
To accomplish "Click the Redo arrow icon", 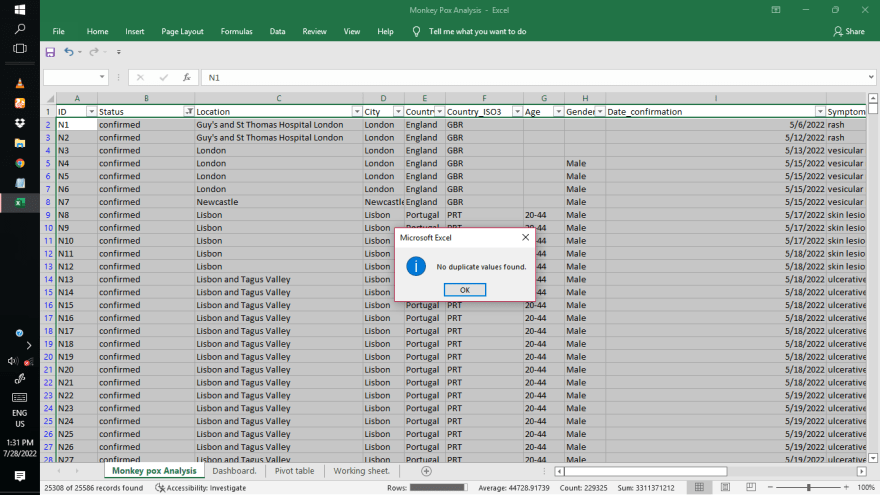I will 94,52.
